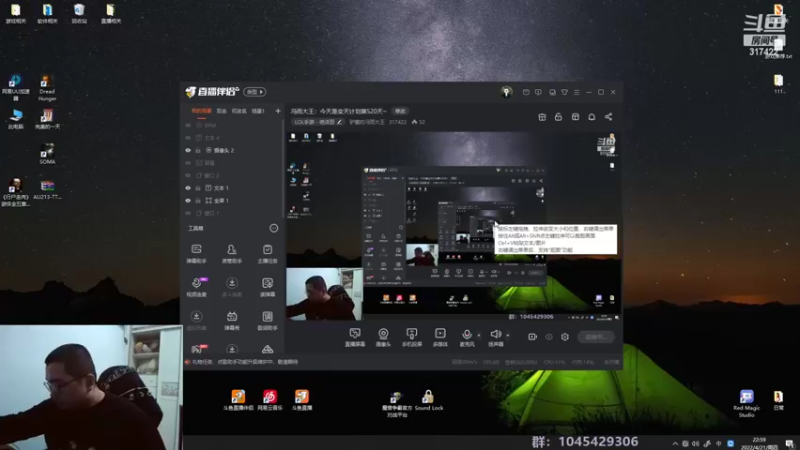The image size is (800, 450).
Task: Expand the microphone options arrow
Action: [479, 335]
